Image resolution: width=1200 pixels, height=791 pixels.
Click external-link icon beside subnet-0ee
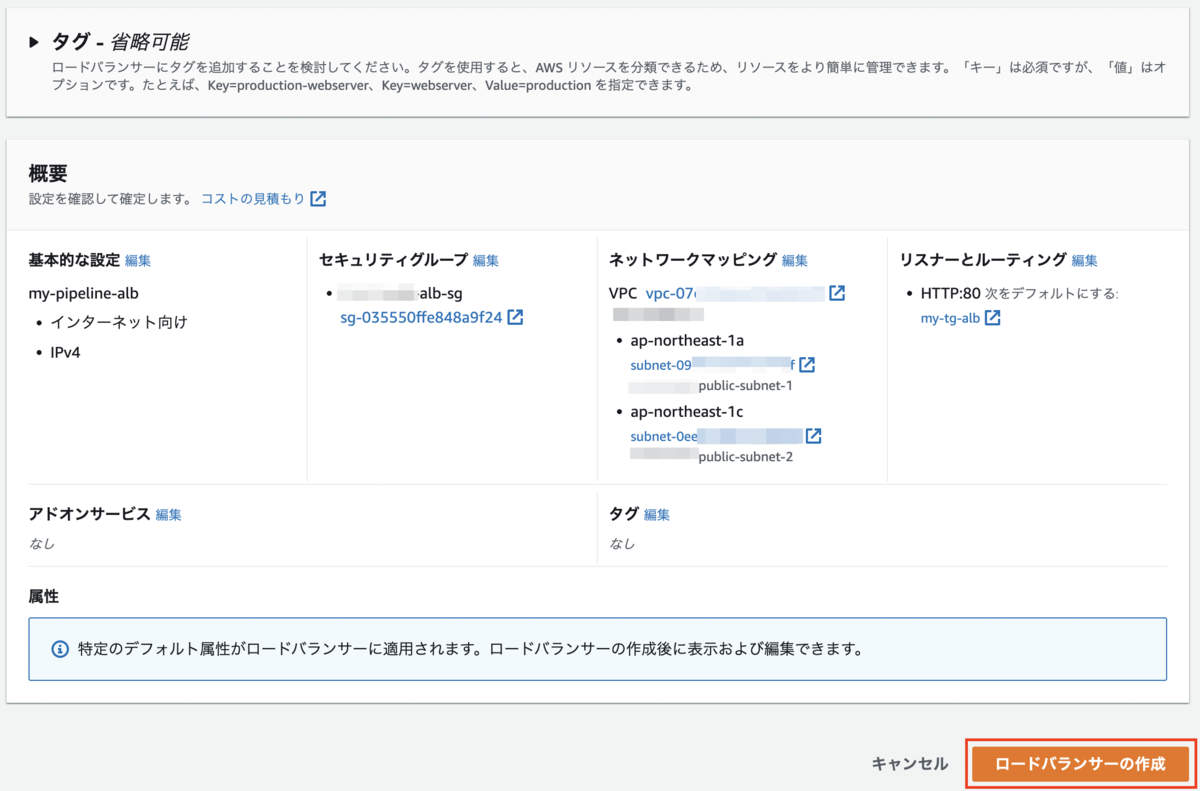pos(814,436)
